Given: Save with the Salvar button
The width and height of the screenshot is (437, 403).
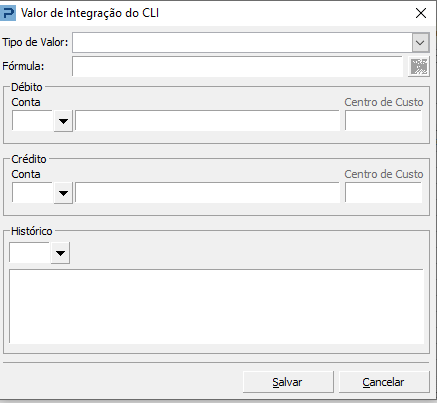Looking at the screenshot, I should point(288,382).
